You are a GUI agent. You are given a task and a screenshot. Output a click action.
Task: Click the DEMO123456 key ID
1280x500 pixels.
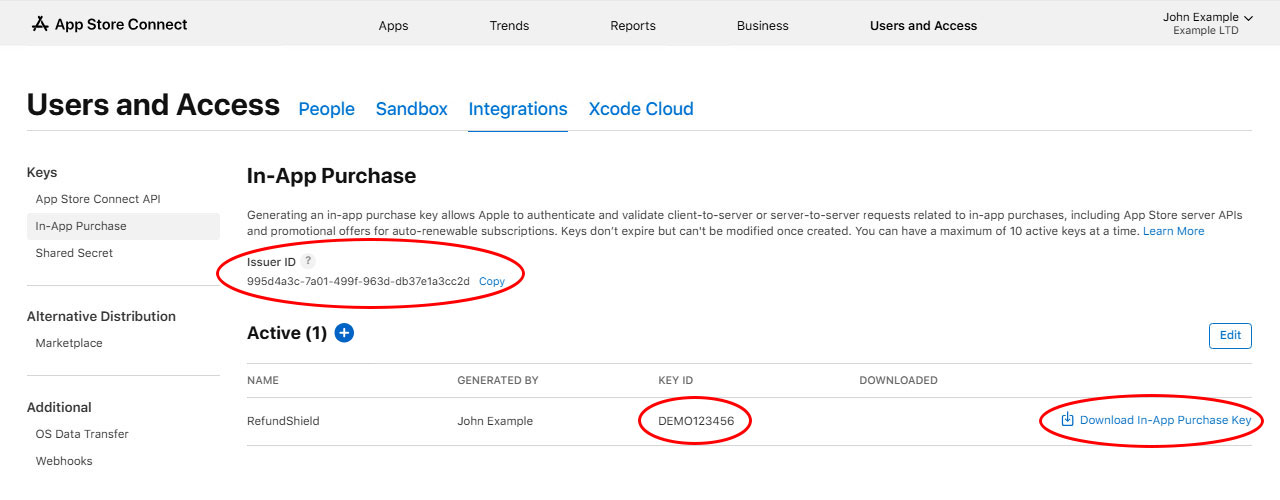tap(696, 421)
